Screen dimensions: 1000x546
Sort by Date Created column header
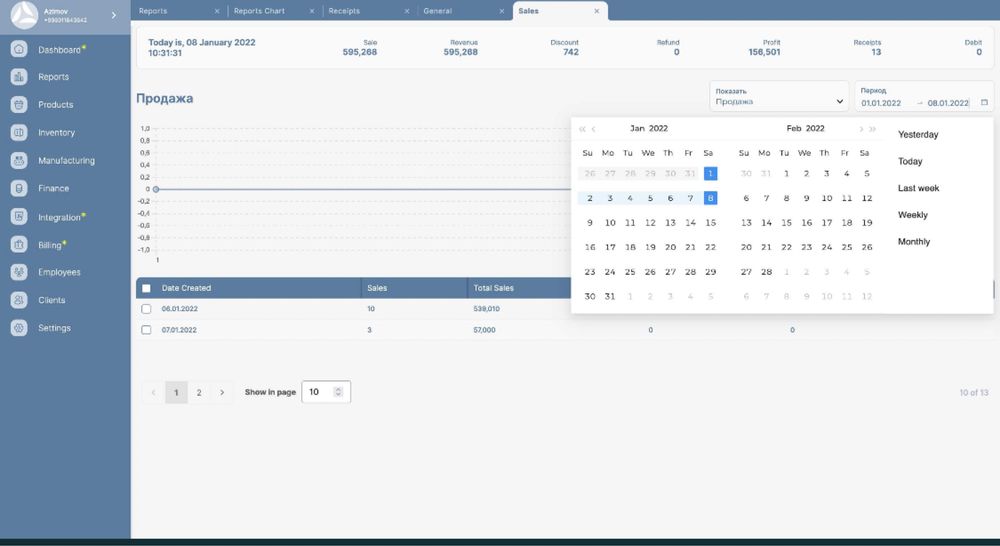(x=186, y=288)
